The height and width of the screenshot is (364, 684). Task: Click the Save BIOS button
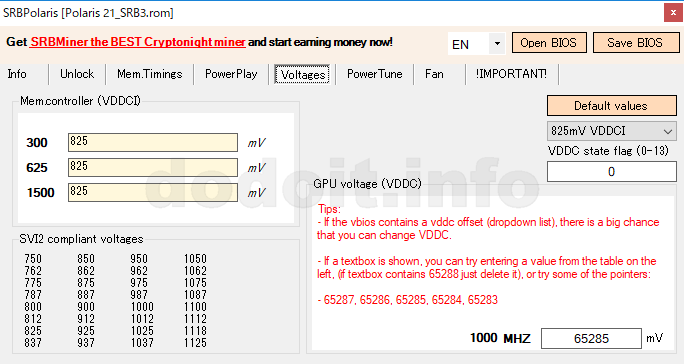click(636, 43)
